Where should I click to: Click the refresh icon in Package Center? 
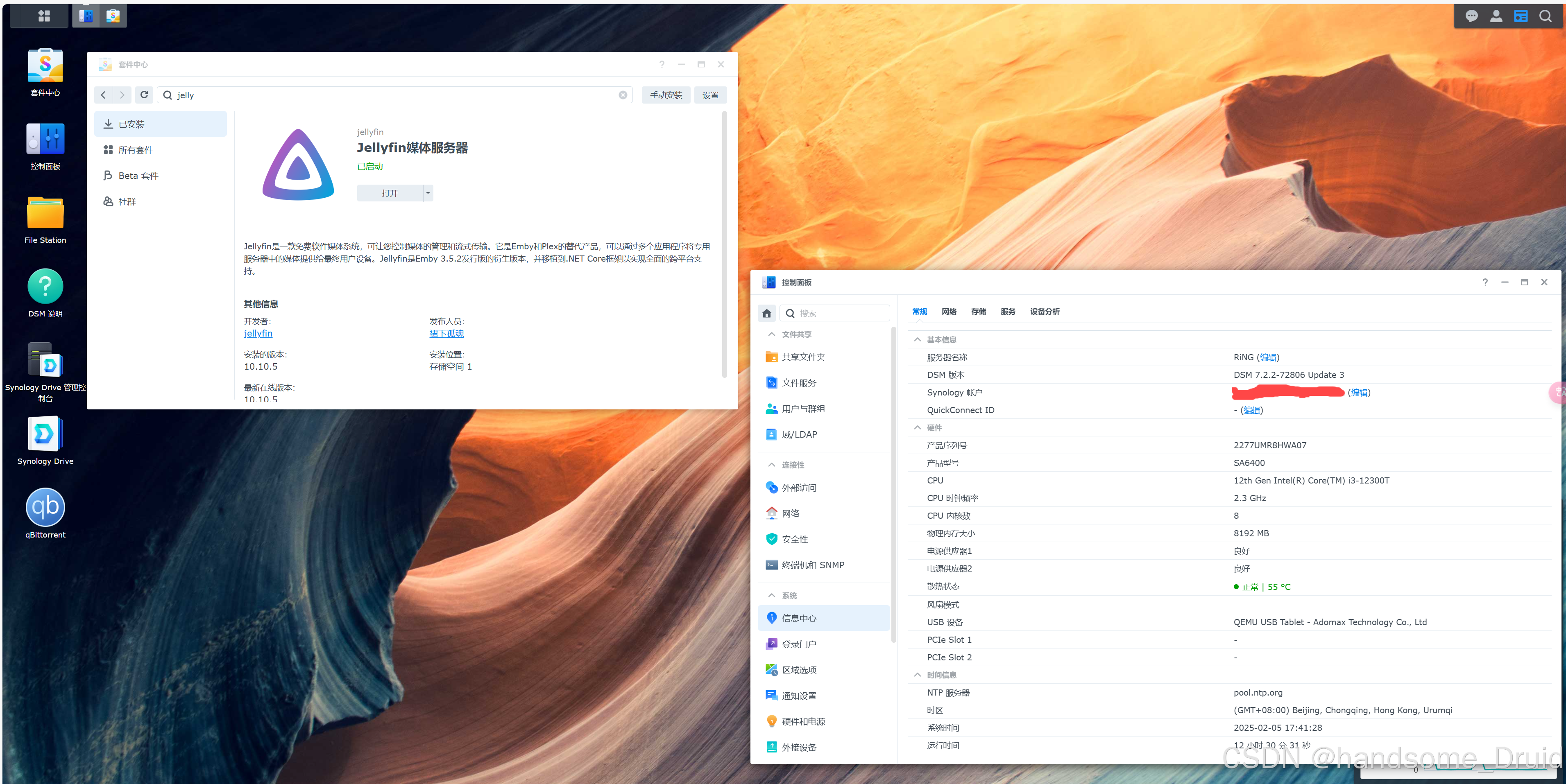[144, 95]
